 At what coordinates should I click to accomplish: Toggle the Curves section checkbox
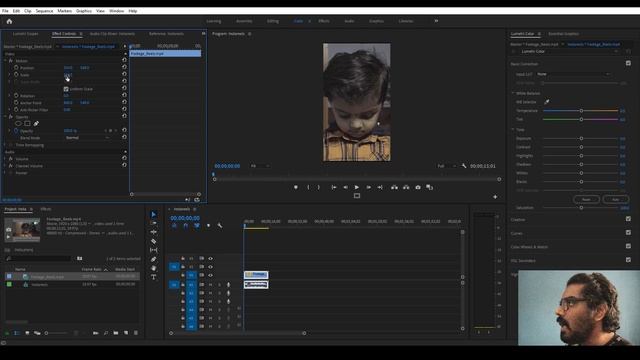pyautogui.click(x=628, y=233)
